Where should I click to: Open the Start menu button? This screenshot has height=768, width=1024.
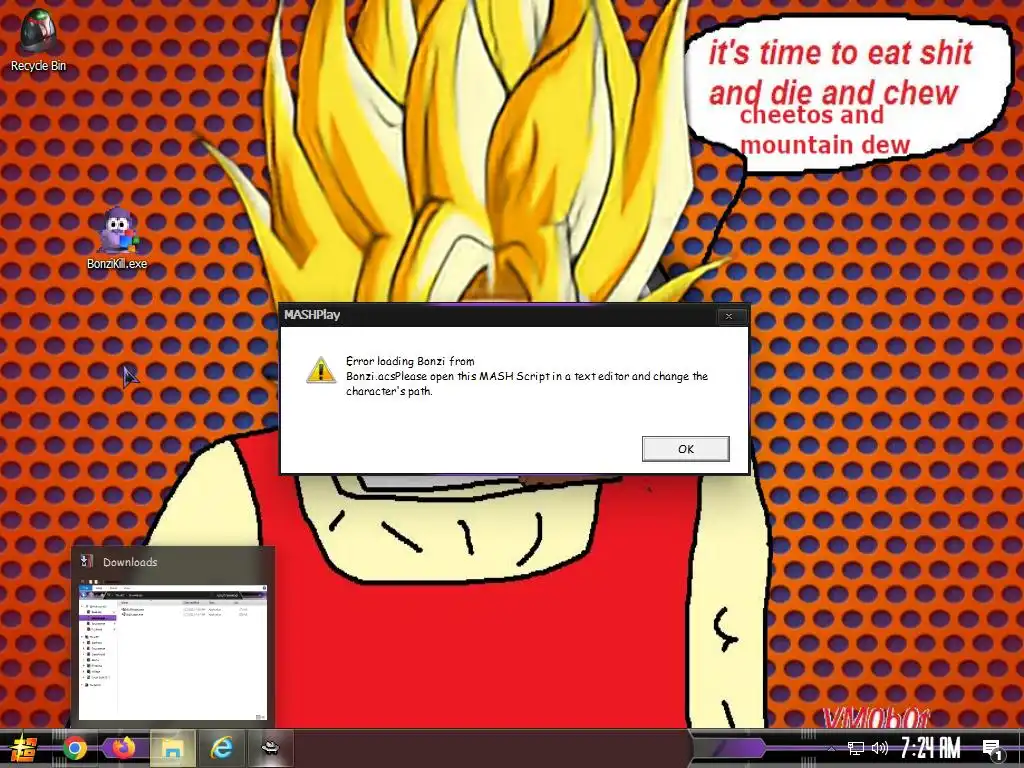(24, 748)
